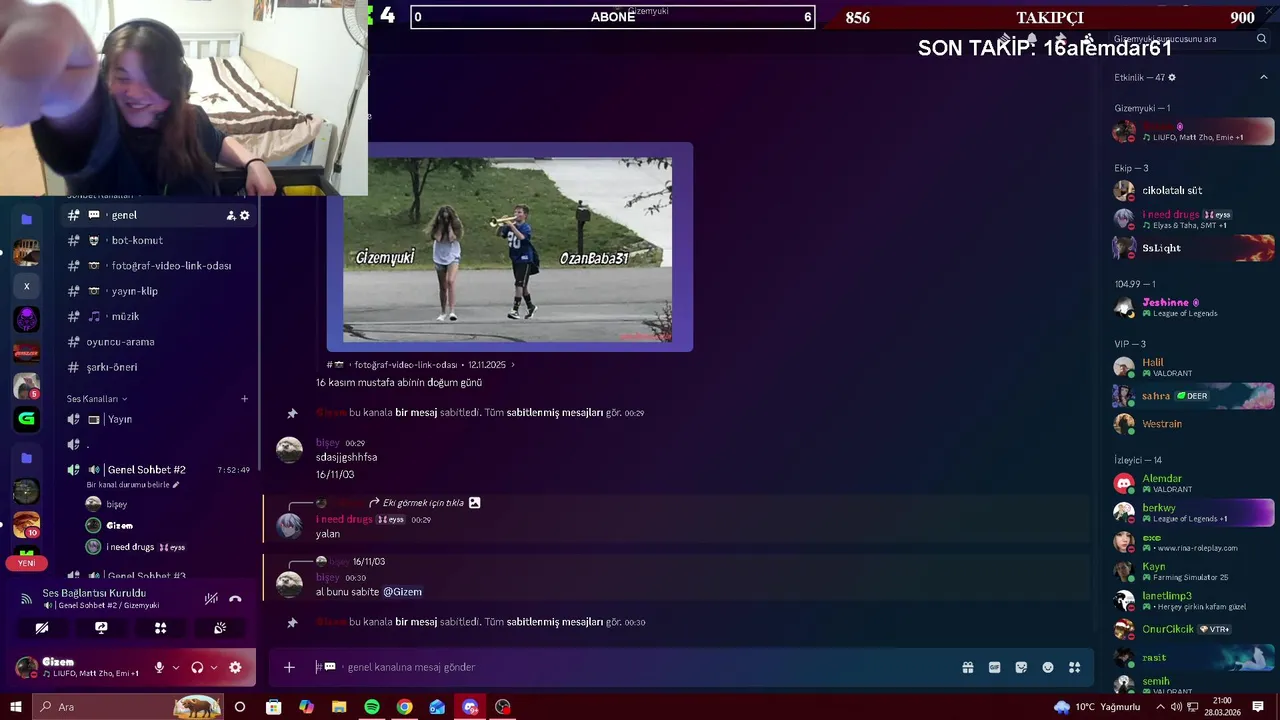Deafen with headphone icon in user panel

197,667
